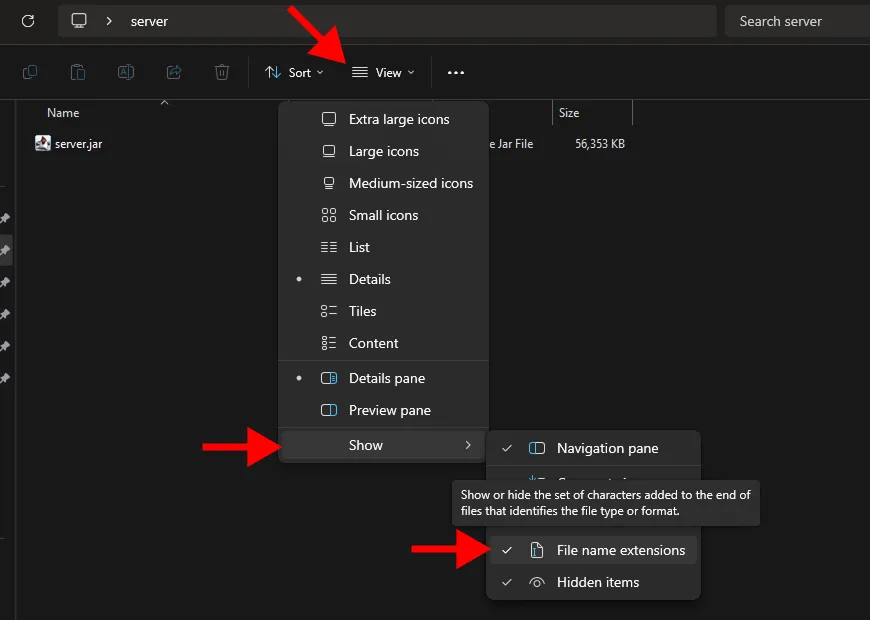The width and height of the screenshot is (870, 620).
Task: Click the Paste icon in the toolbar
Action: click(78, 72)
